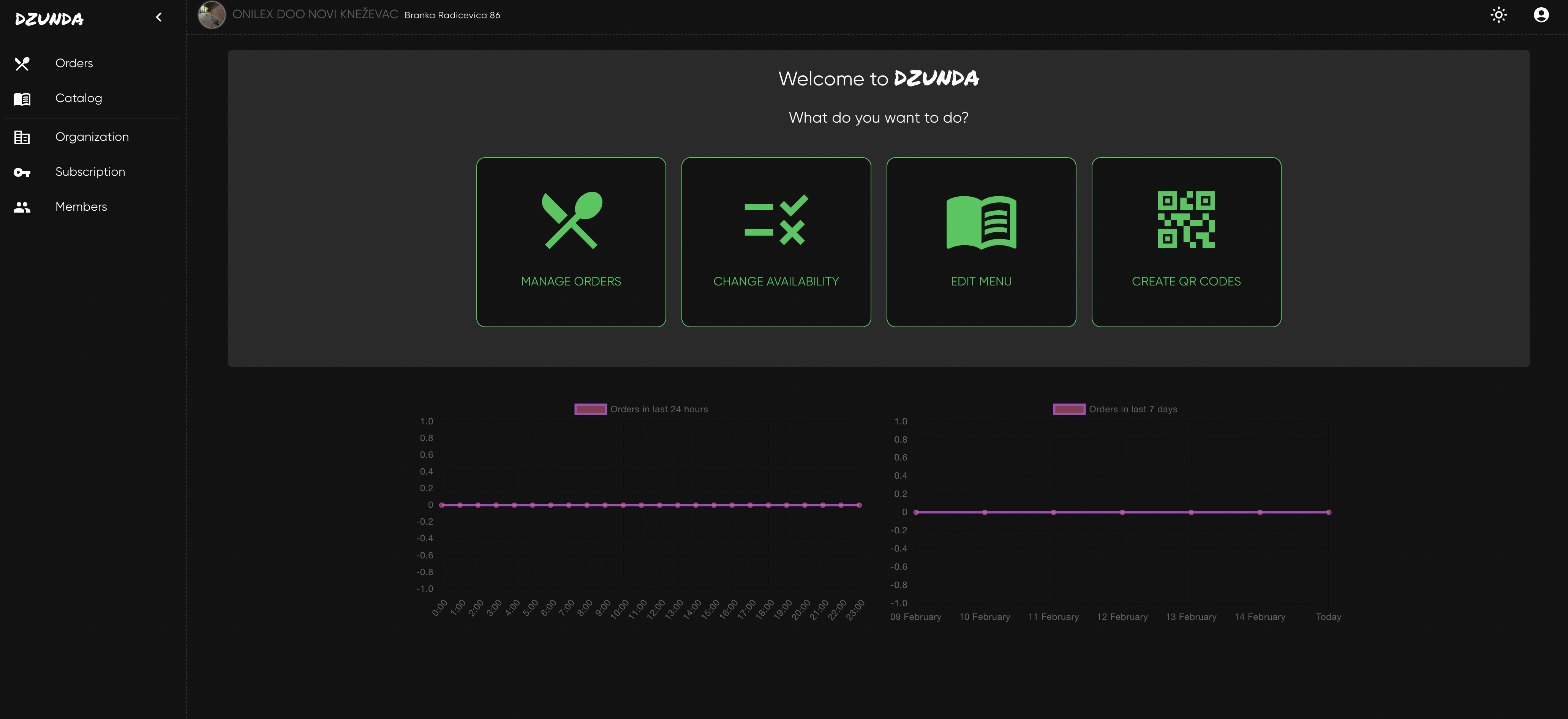Click the purple 24 hours legend swatch
This screenshot has width=1568, height=719.
pyautogui.click(x=590, y=409)
